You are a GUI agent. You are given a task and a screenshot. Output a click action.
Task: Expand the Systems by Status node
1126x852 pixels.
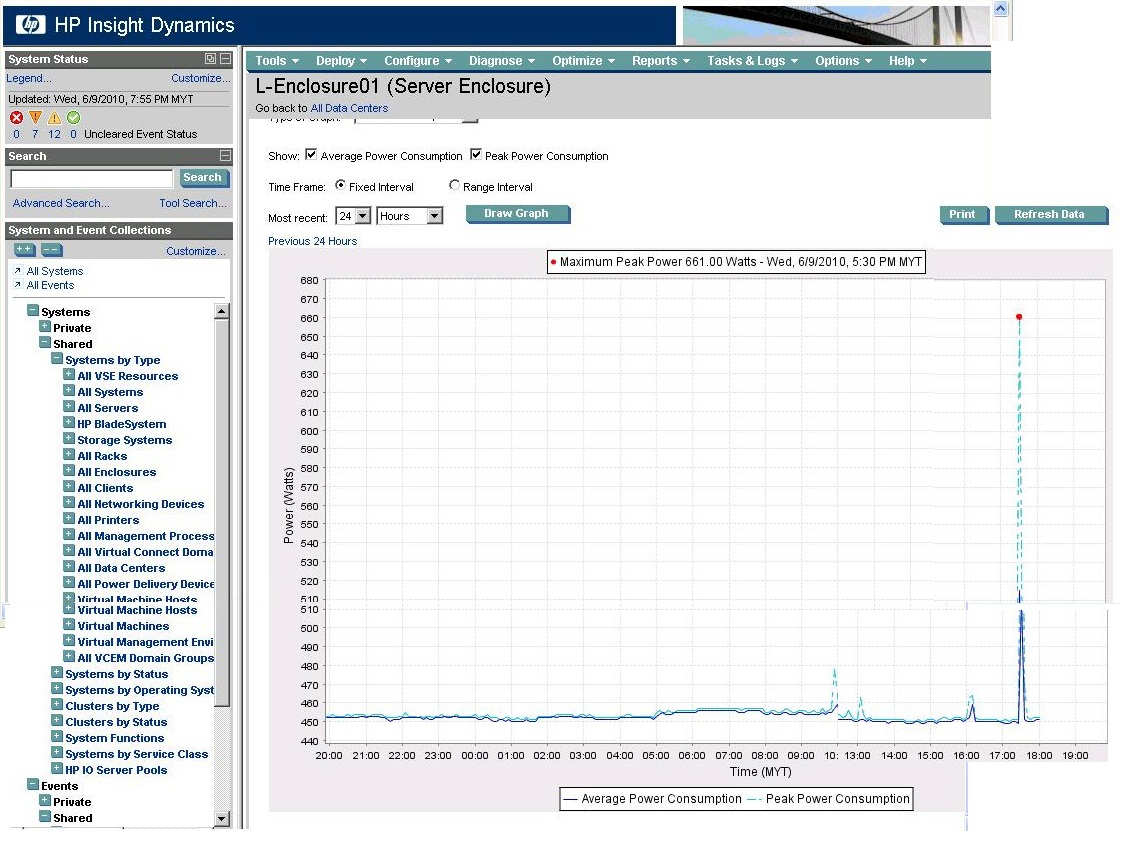point(57,672)
